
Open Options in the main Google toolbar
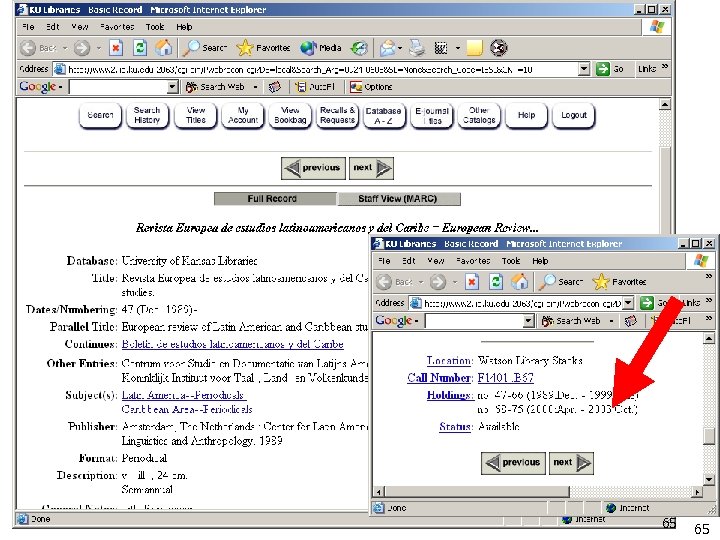point(371,87)
